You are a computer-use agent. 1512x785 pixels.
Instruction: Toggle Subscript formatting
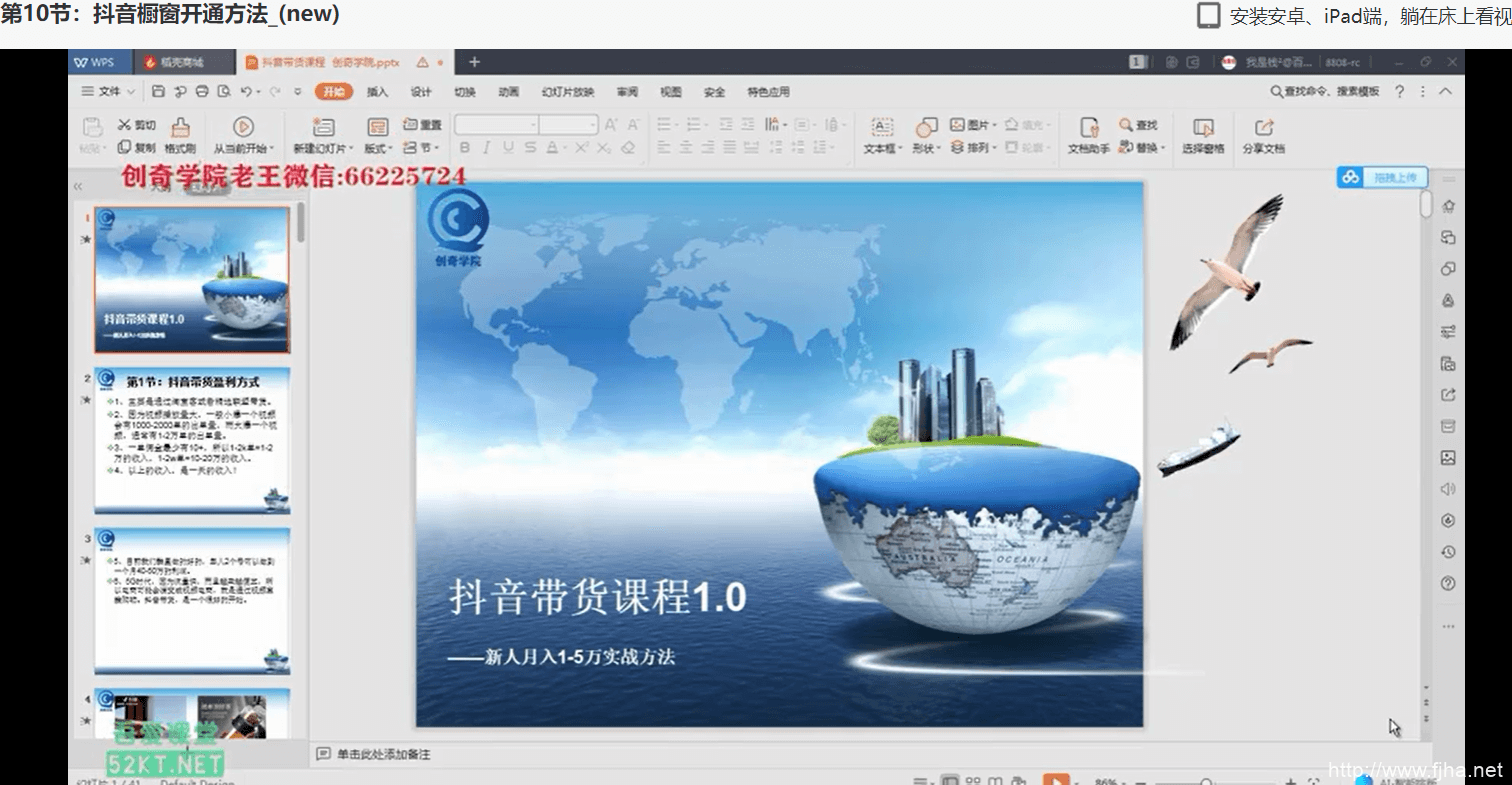click(x=604, y=147)
